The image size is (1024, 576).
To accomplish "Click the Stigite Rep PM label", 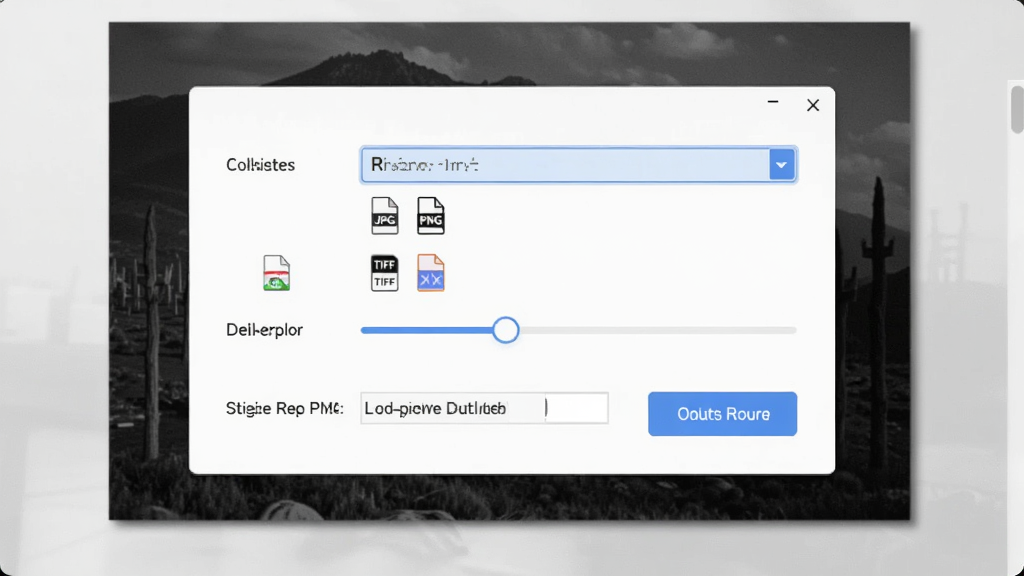I will 284,408.
